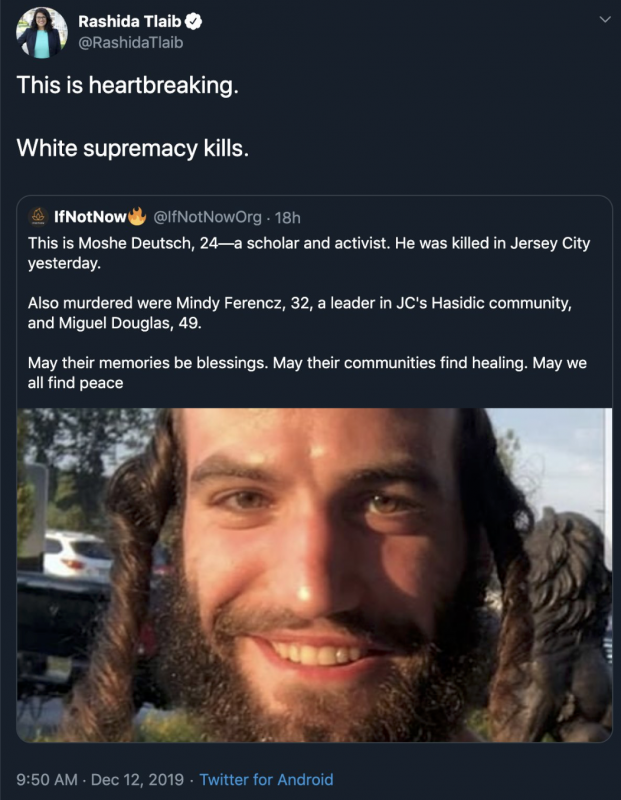Open the 18h quoted tweet timestamp

pyautogui.click(x=288, y=218)
